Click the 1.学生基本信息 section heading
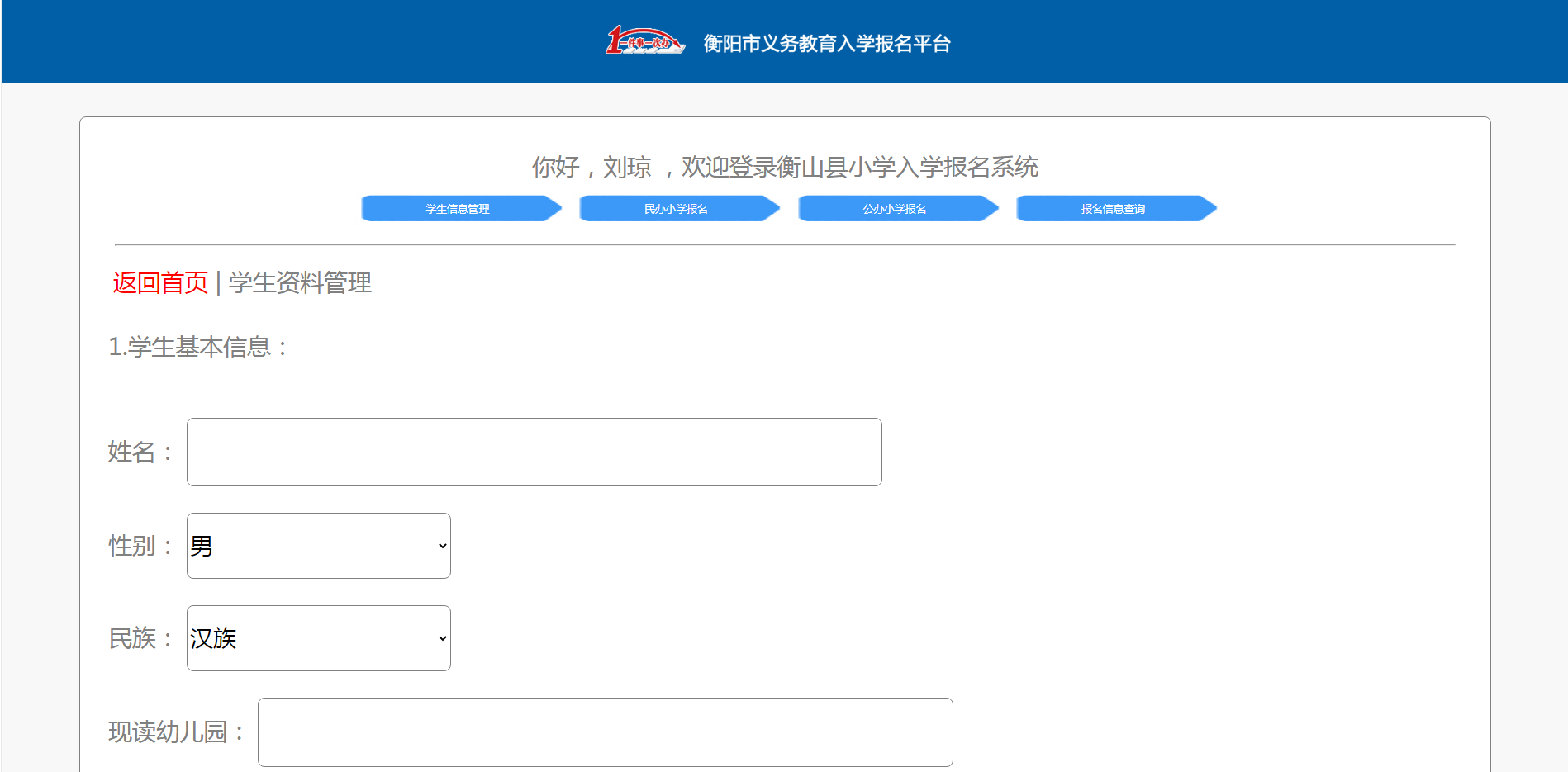 pos(197,347)
